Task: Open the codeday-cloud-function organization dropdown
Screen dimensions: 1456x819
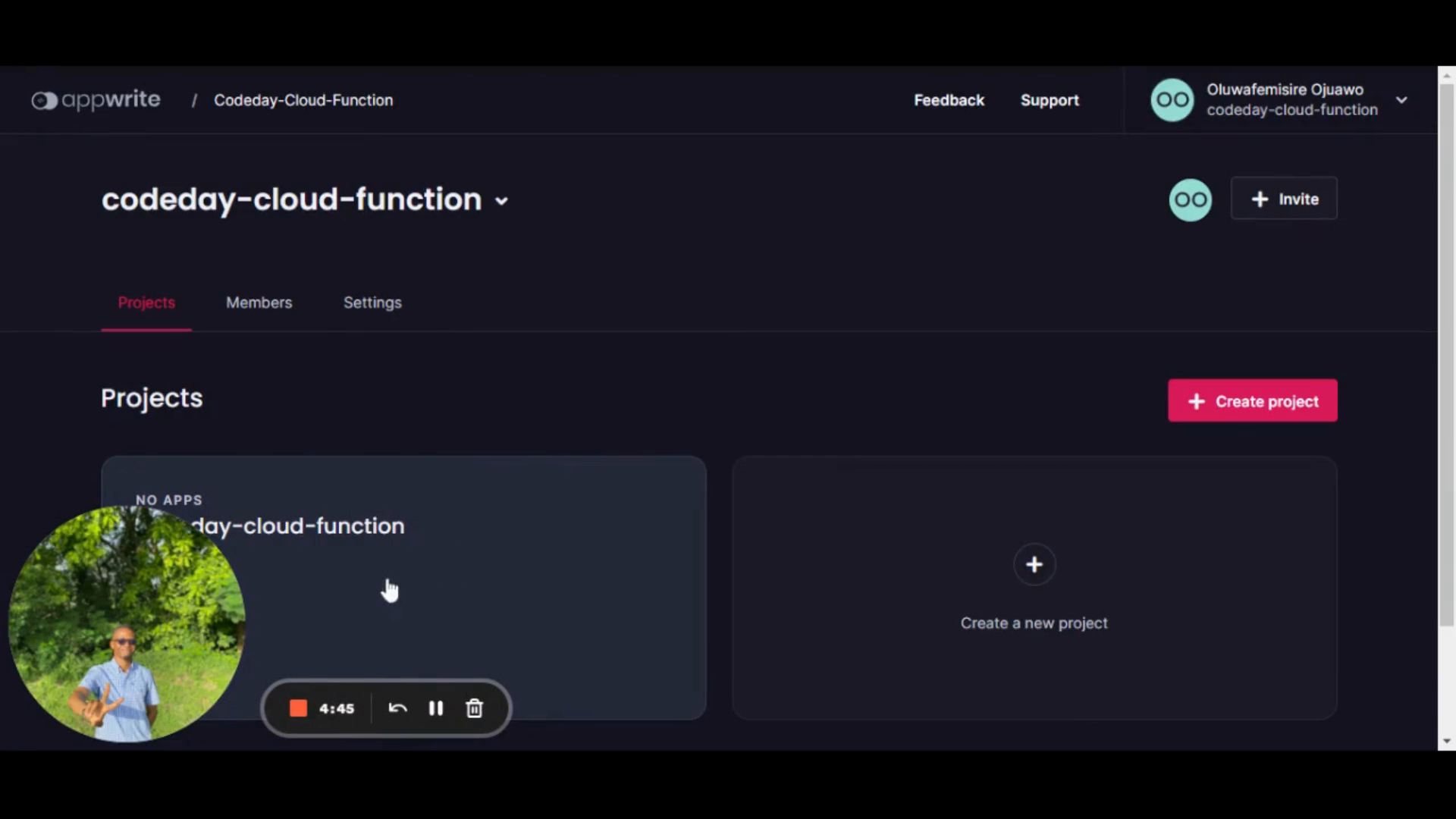Action: (501, 201)
